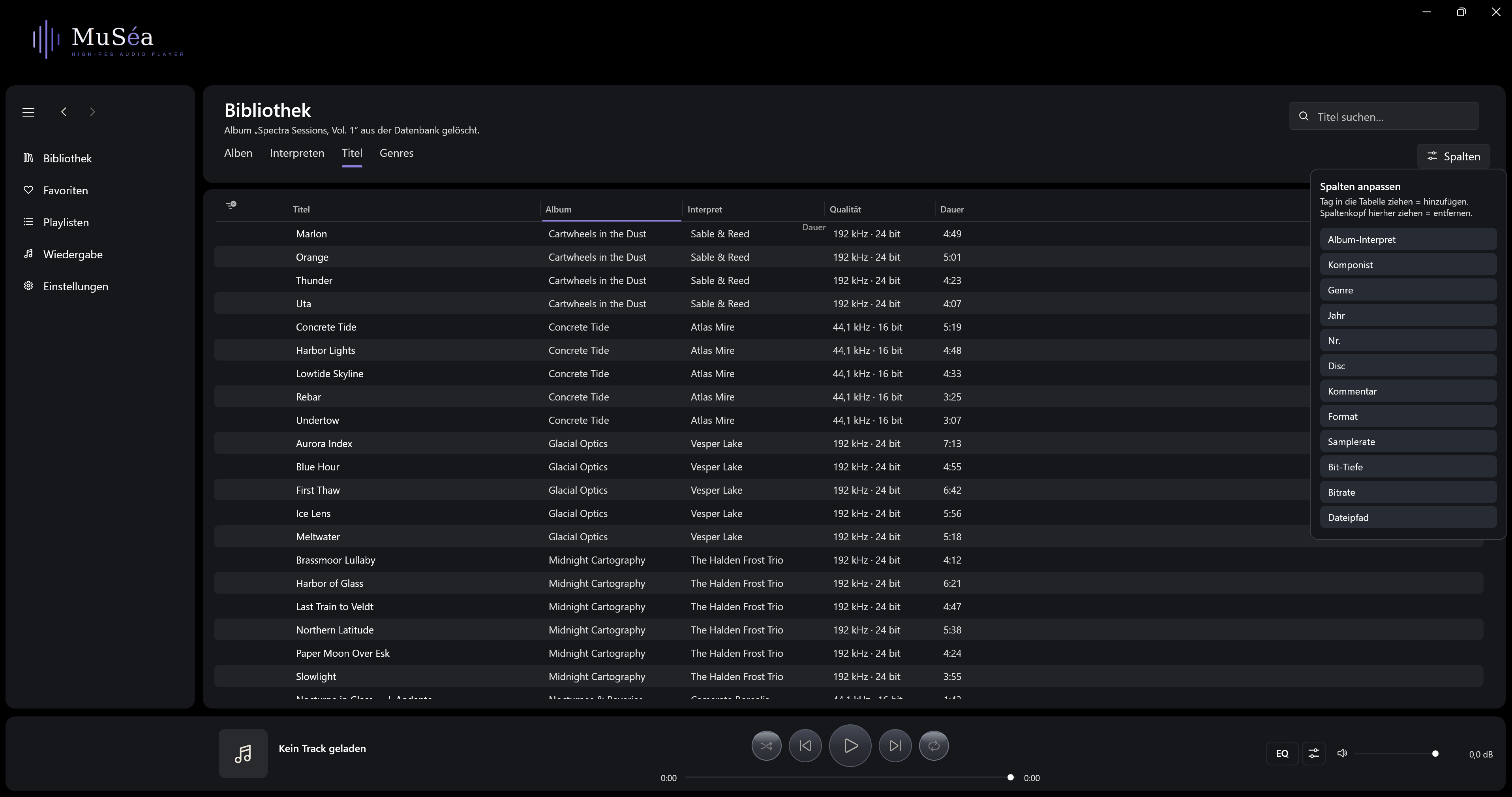This screenshot has height=797, width=1512.
Task: Select the Kommentar column tag
Action: click(1408, 391)
